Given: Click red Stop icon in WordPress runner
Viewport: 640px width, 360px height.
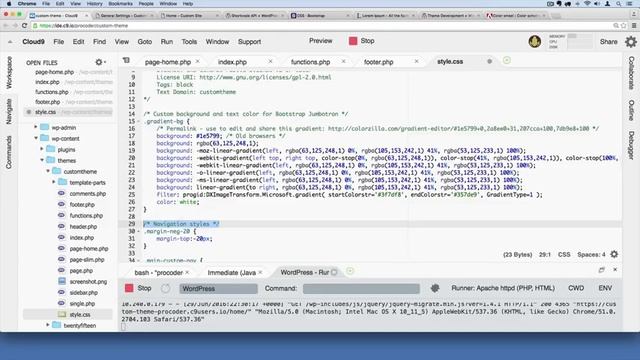Looking at the screenshot, I should coord(129,288).
